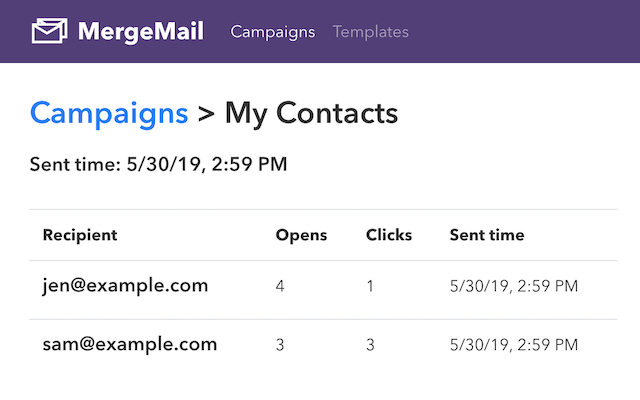The width and height of the screenshot is (640, 400).
Task: Click the opens count for jen@example.com
Action: 280,286
